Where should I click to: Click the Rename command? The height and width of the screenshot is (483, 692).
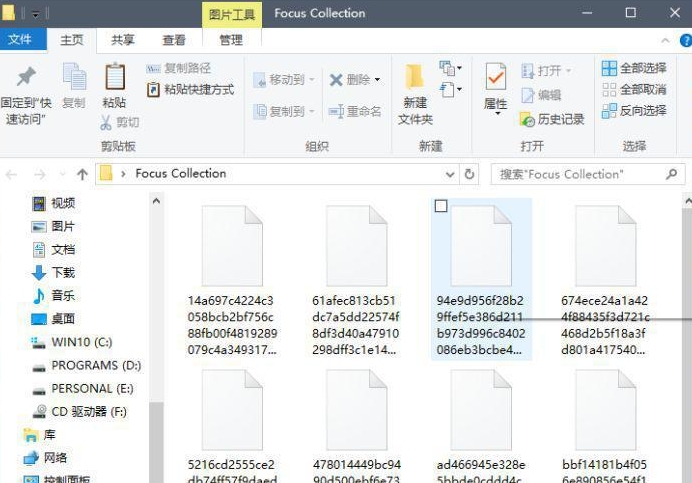pos(355,111)
